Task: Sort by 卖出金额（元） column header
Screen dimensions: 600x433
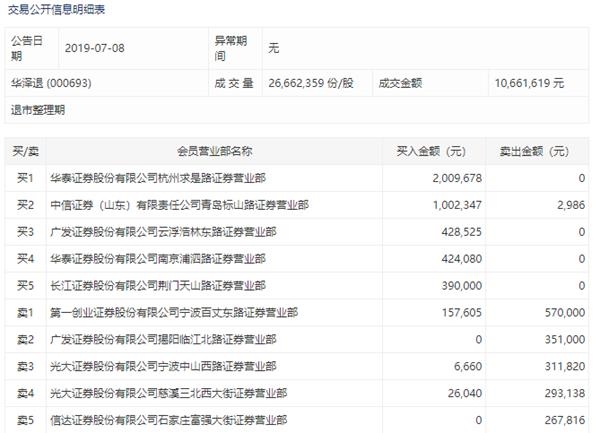Action: click(535, 151)
